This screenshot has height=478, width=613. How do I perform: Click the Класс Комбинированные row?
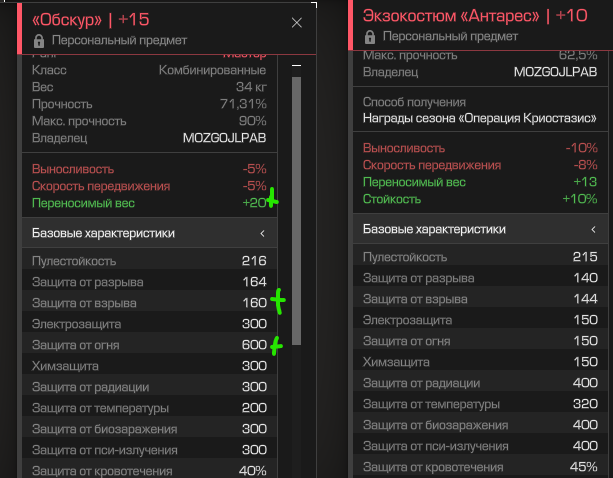[x=149, y=70]
